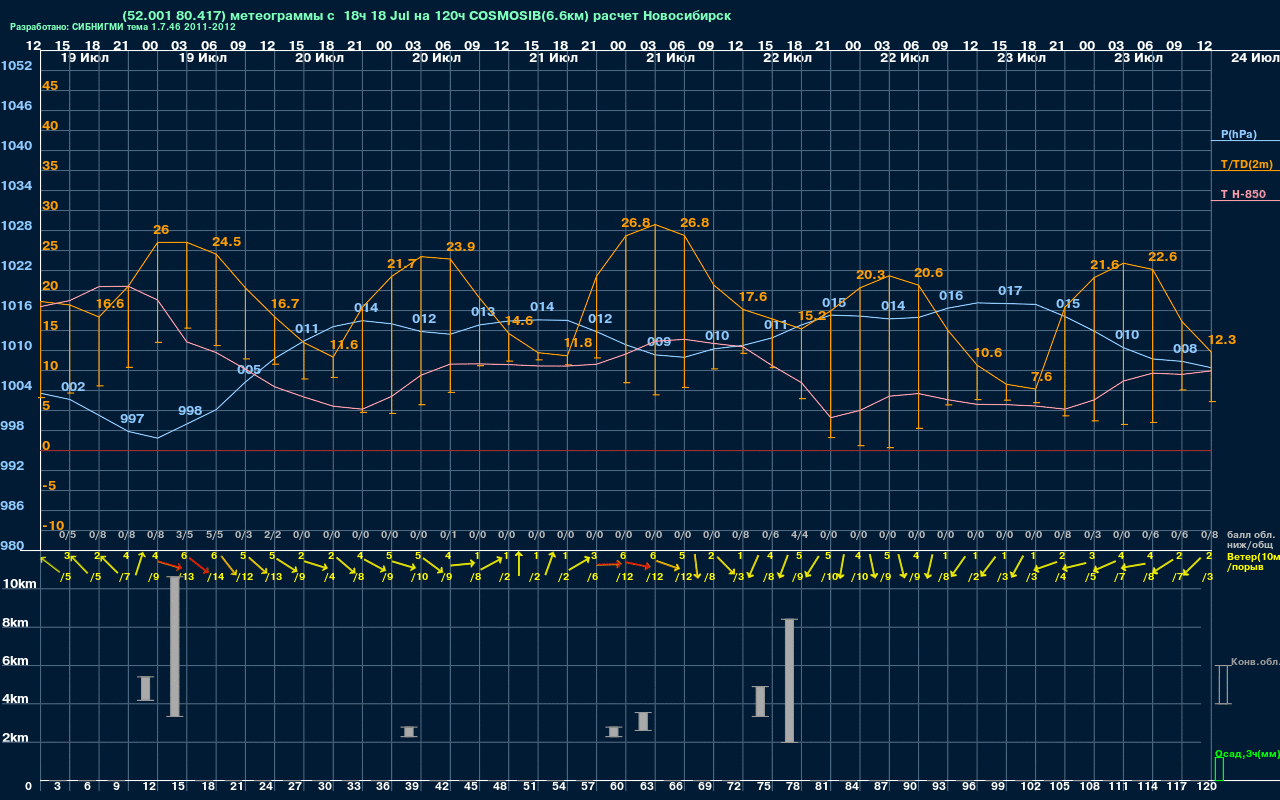The width and height of the screenshot is (1280, 800).
Task: Click the 16.7 temperature label
Action: pyautogui.click(x=285, y=304)
